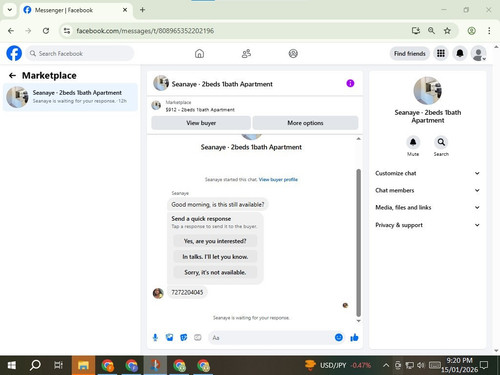Open Task View in taskbar

[58, 365]
